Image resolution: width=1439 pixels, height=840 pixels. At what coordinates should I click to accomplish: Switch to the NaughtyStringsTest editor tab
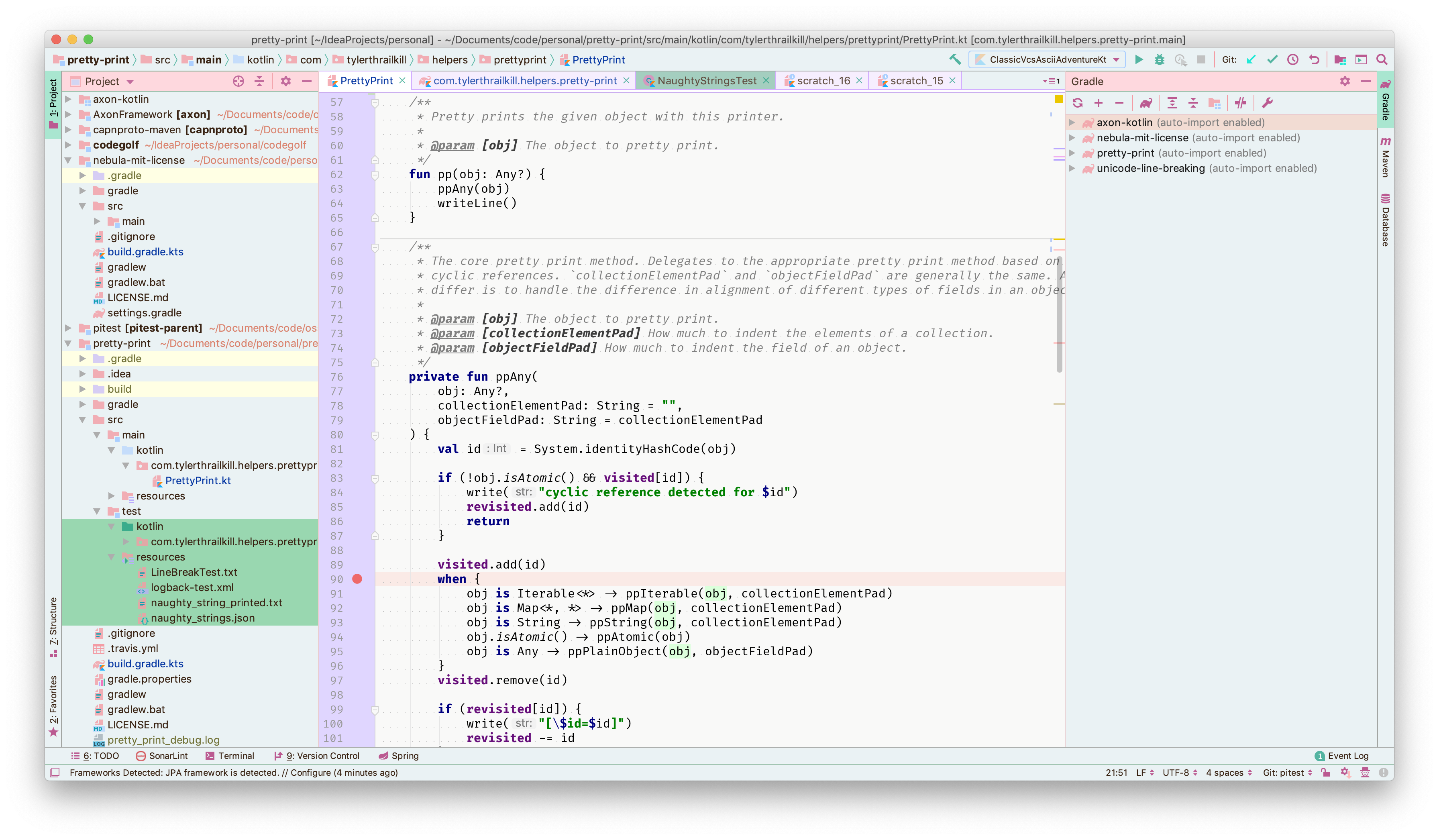click(706, 81)
